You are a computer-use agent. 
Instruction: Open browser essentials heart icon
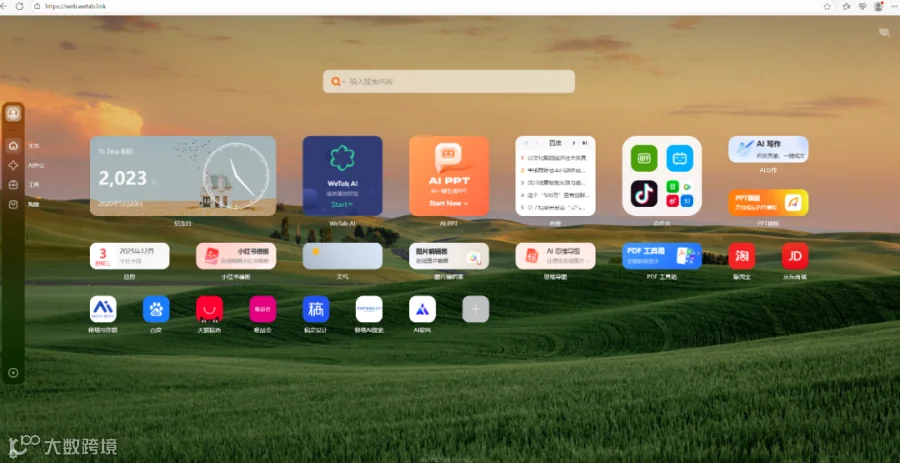[x=862, y=6]
